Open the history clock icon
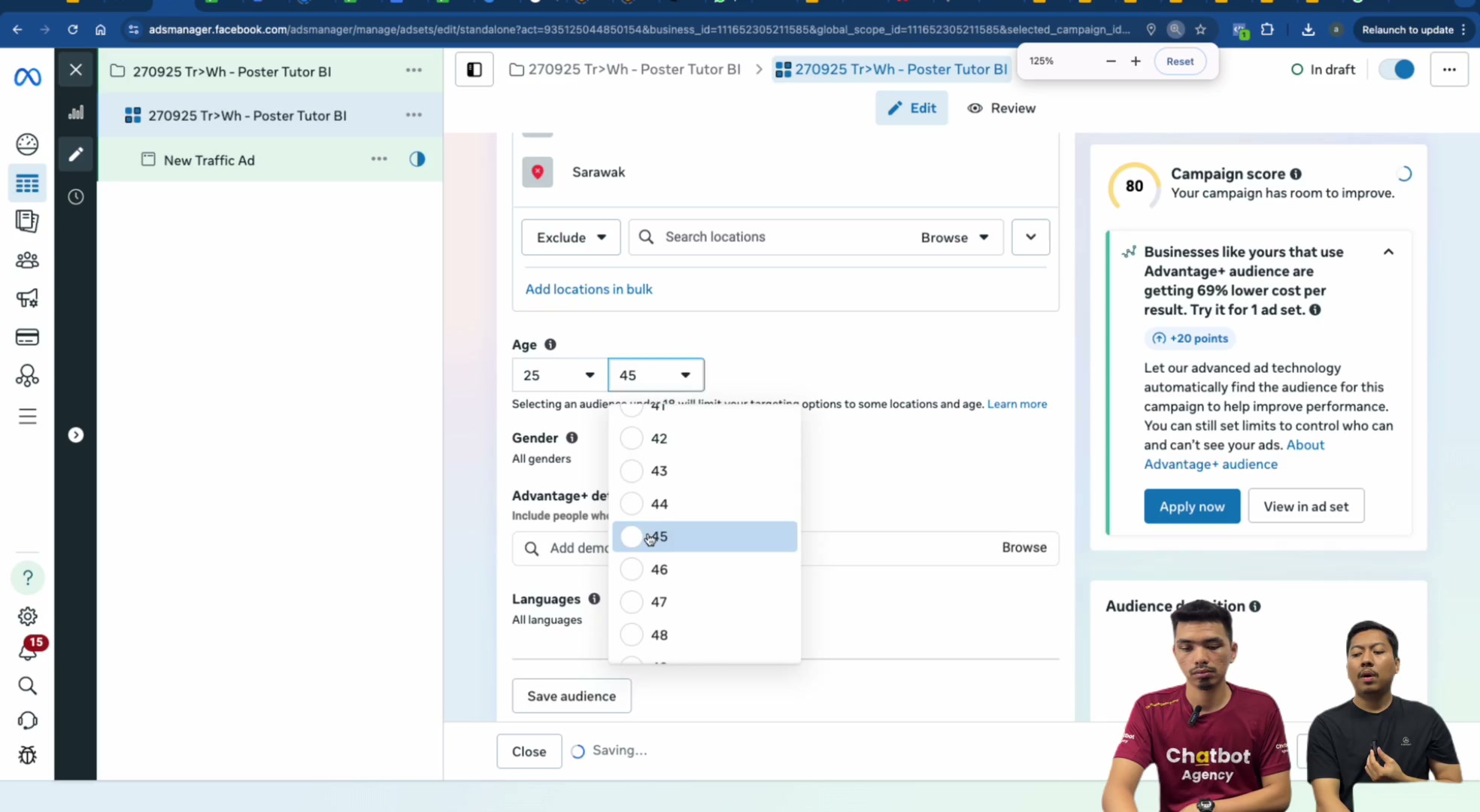Screen dimensions: 1480x812 pos(76,197)
